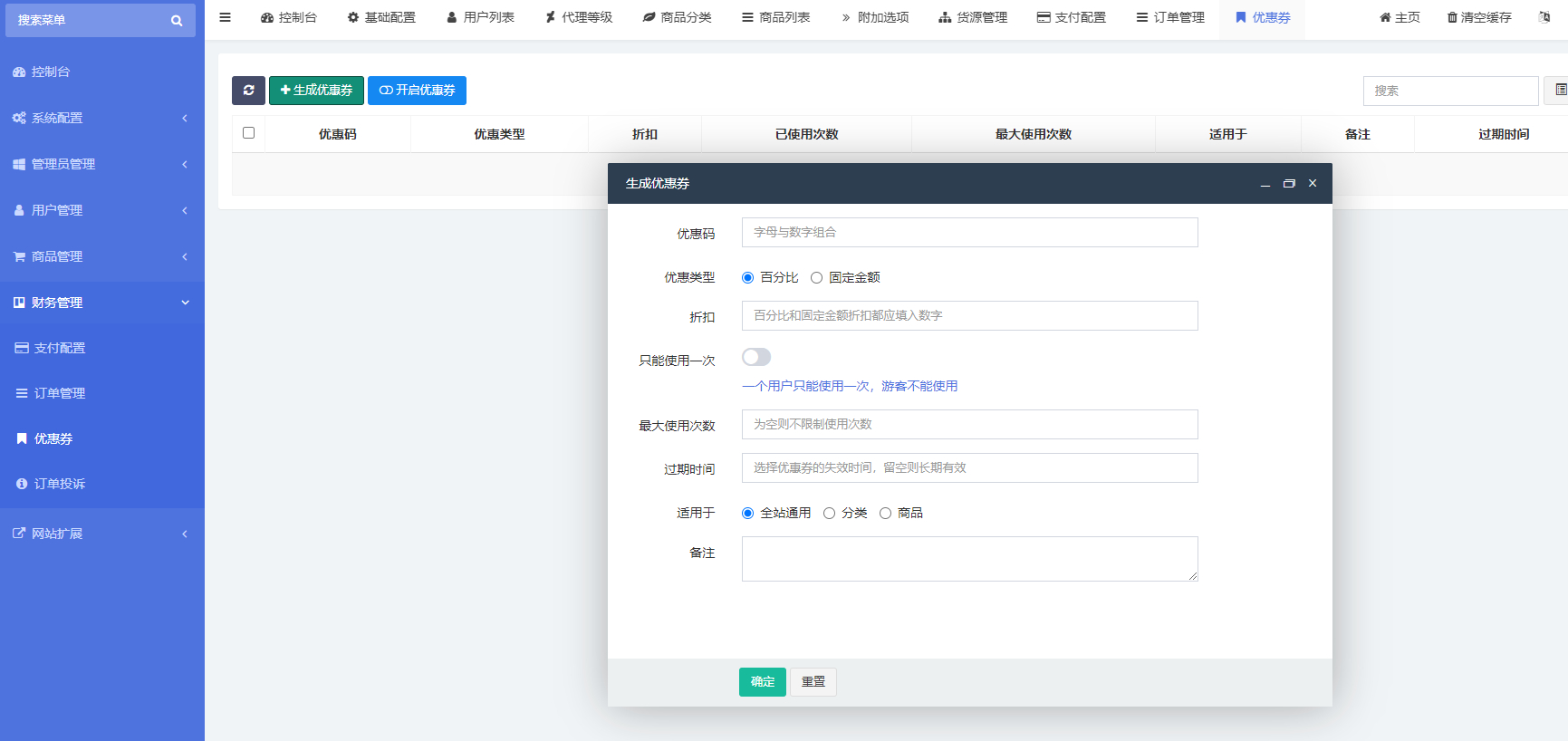Viewport: 1568px width, 741px height.
Task: Switch to the 货源管理 tab
Action: point(972,17)
